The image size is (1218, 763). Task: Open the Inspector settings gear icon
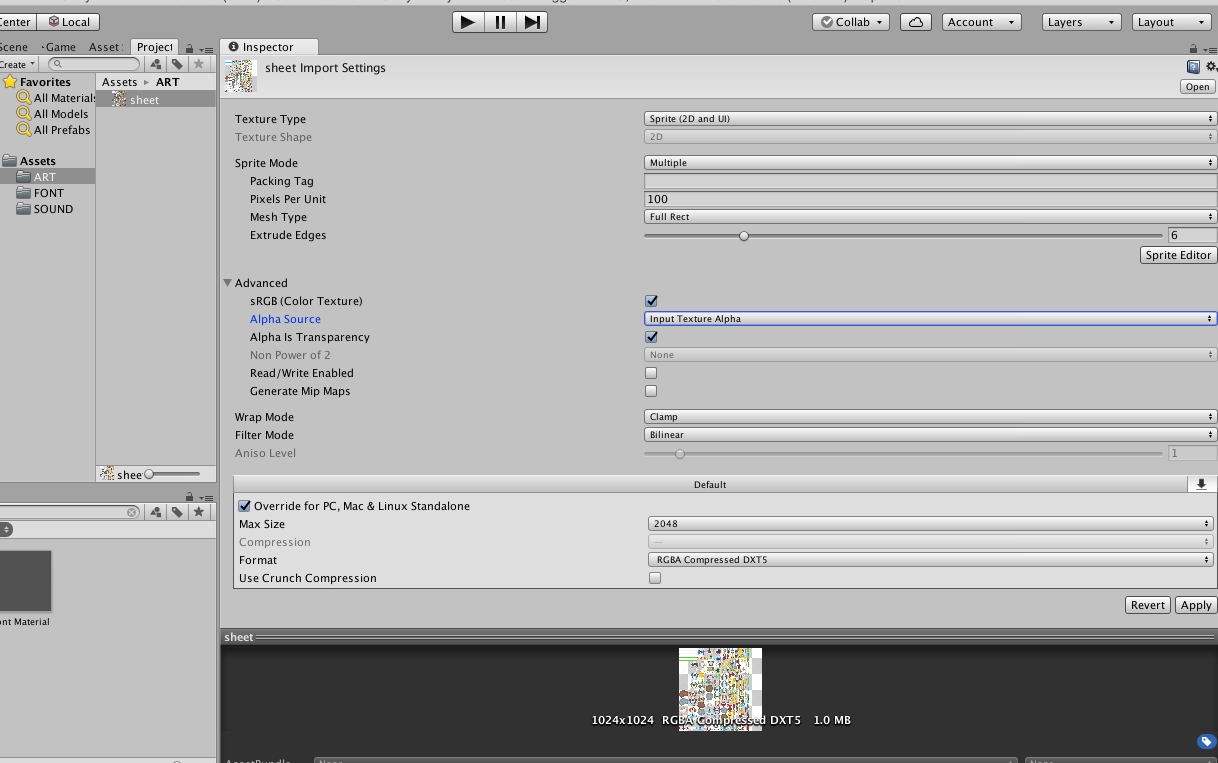[x=1210, y=66]
